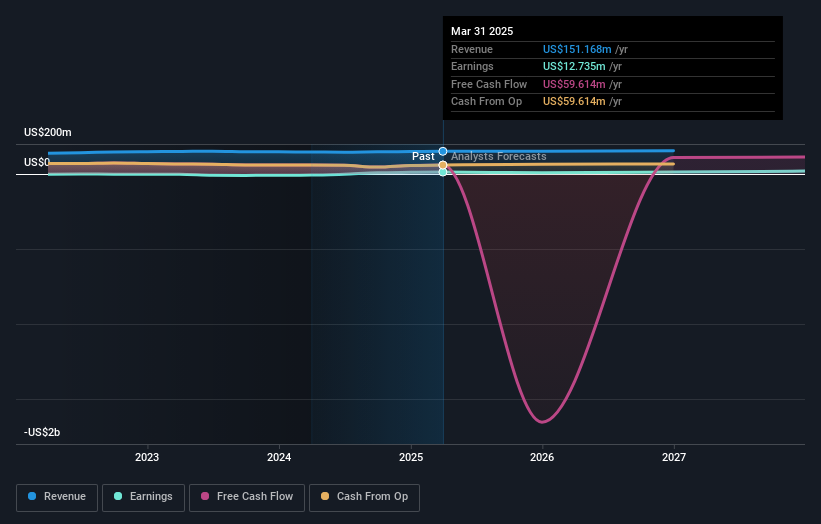
Task: Click the Free Cash Flow US$59.614m value
Action: pyautogui.click(x=574, y=84)
